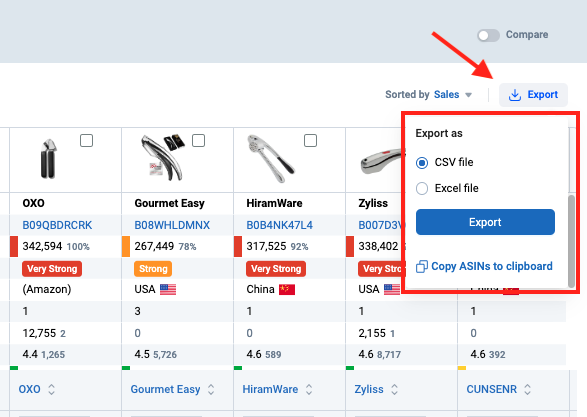Check the HiramWare product checkbox

310,141
